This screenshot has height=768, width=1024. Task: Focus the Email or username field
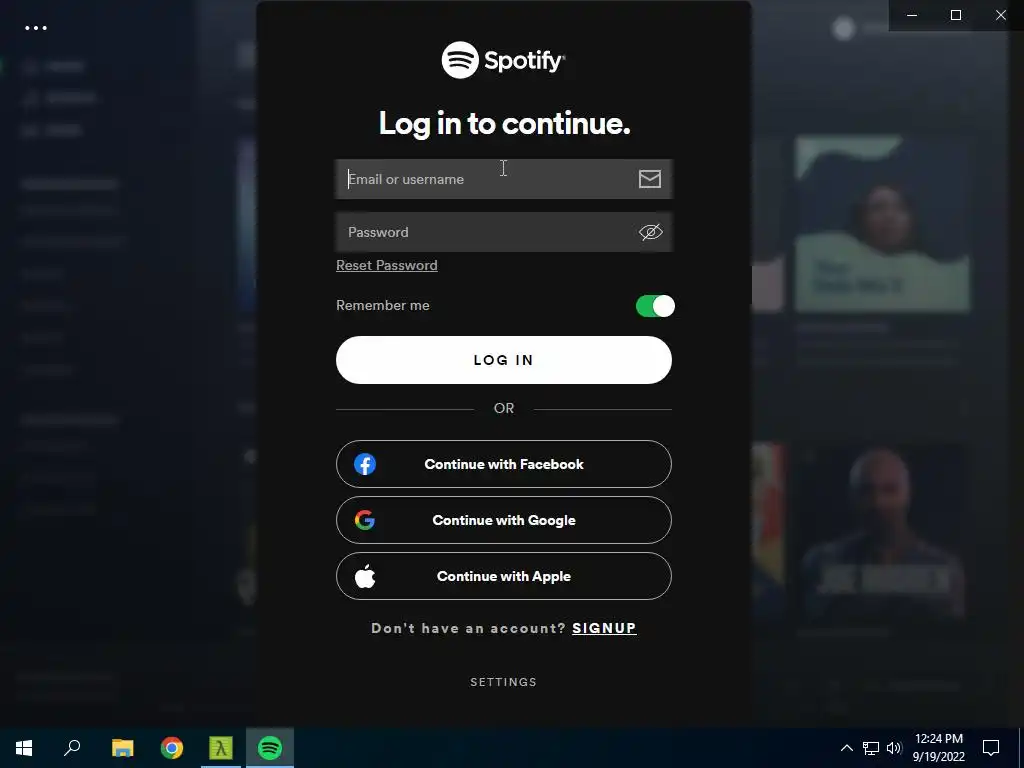[x=504, y=179]
